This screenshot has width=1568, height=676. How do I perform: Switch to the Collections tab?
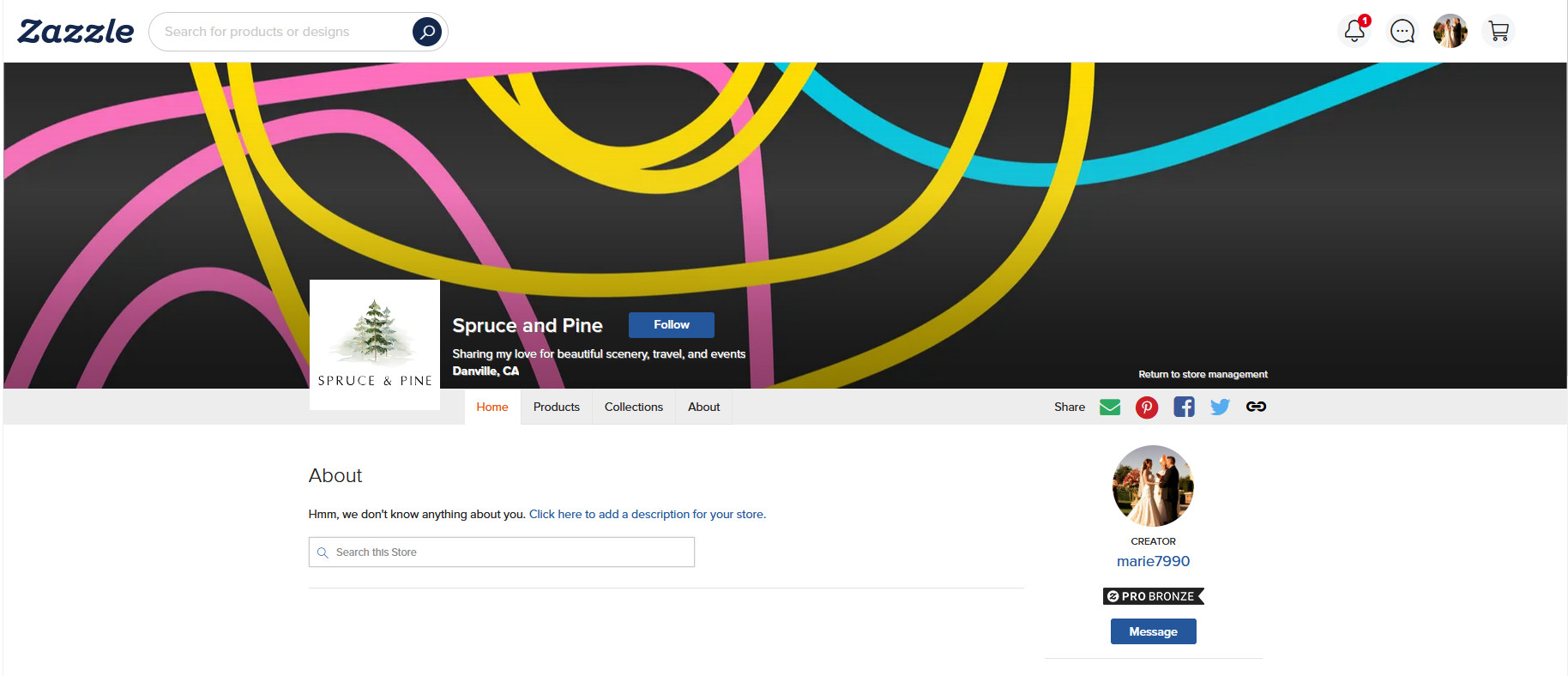click(x=634, y=407)
